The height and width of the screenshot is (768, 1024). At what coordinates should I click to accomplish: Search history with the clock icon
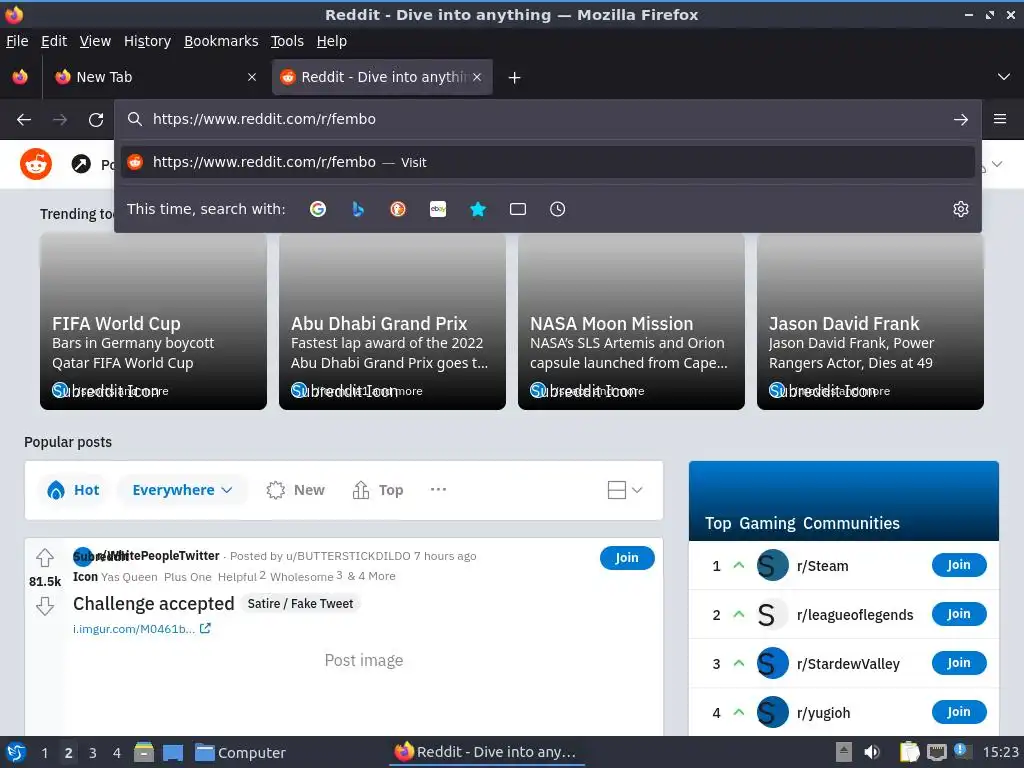click(x=558, y=209)
